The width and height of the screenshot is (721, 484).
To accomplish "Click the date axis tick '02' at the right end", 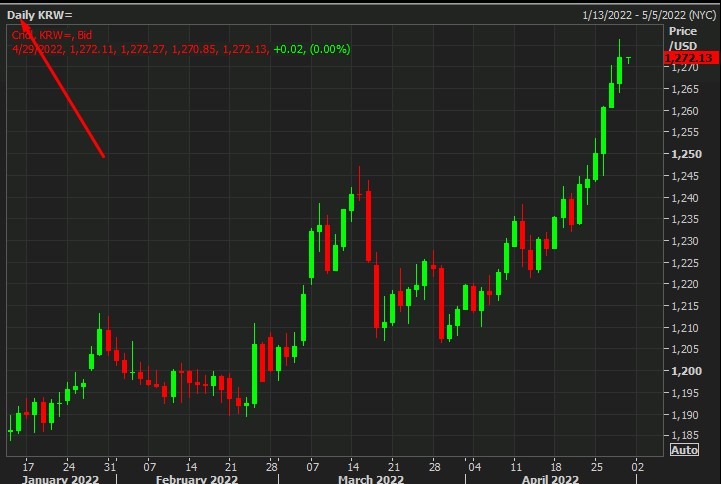I will 637,467.
